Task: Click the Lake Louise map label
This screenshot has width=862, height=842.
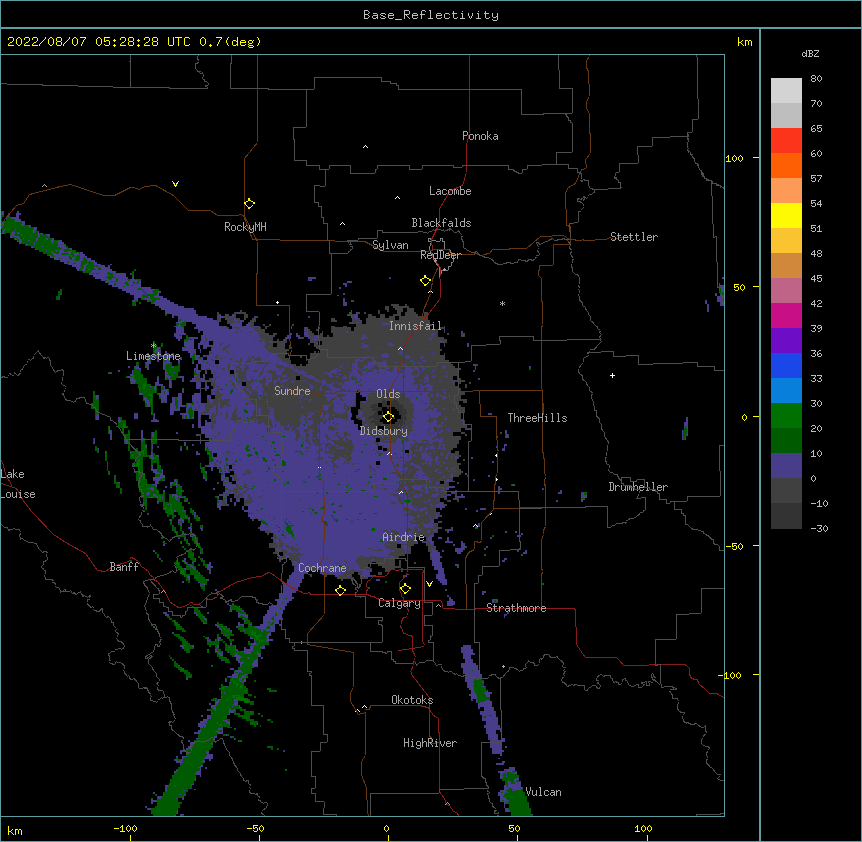Action: 18,484
